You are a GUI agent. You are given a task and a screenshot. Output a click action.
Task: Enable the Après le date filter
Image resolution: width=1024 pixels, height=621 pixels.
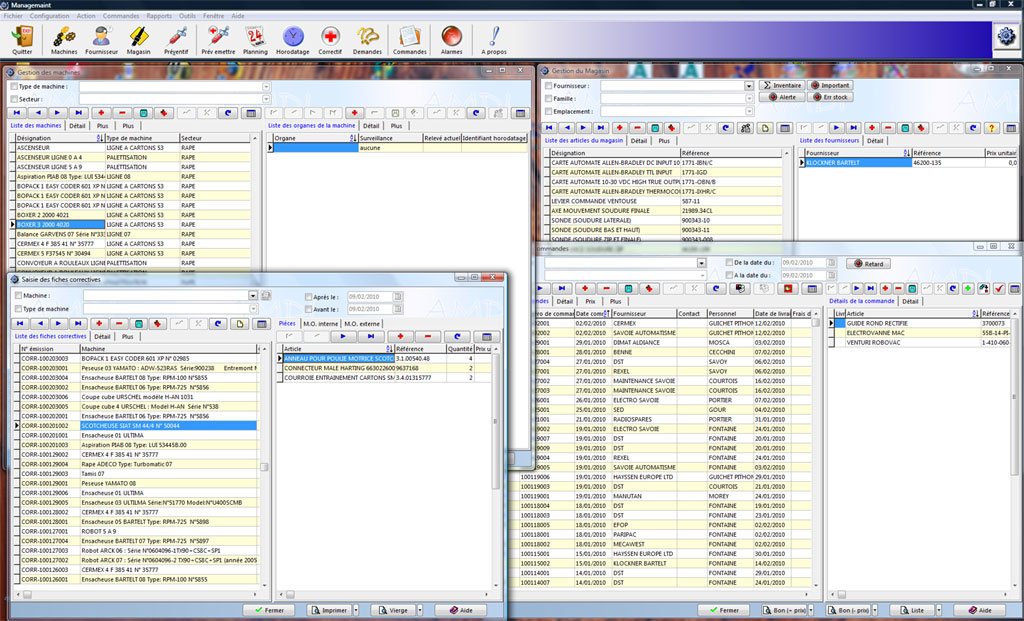pos(308,296)
